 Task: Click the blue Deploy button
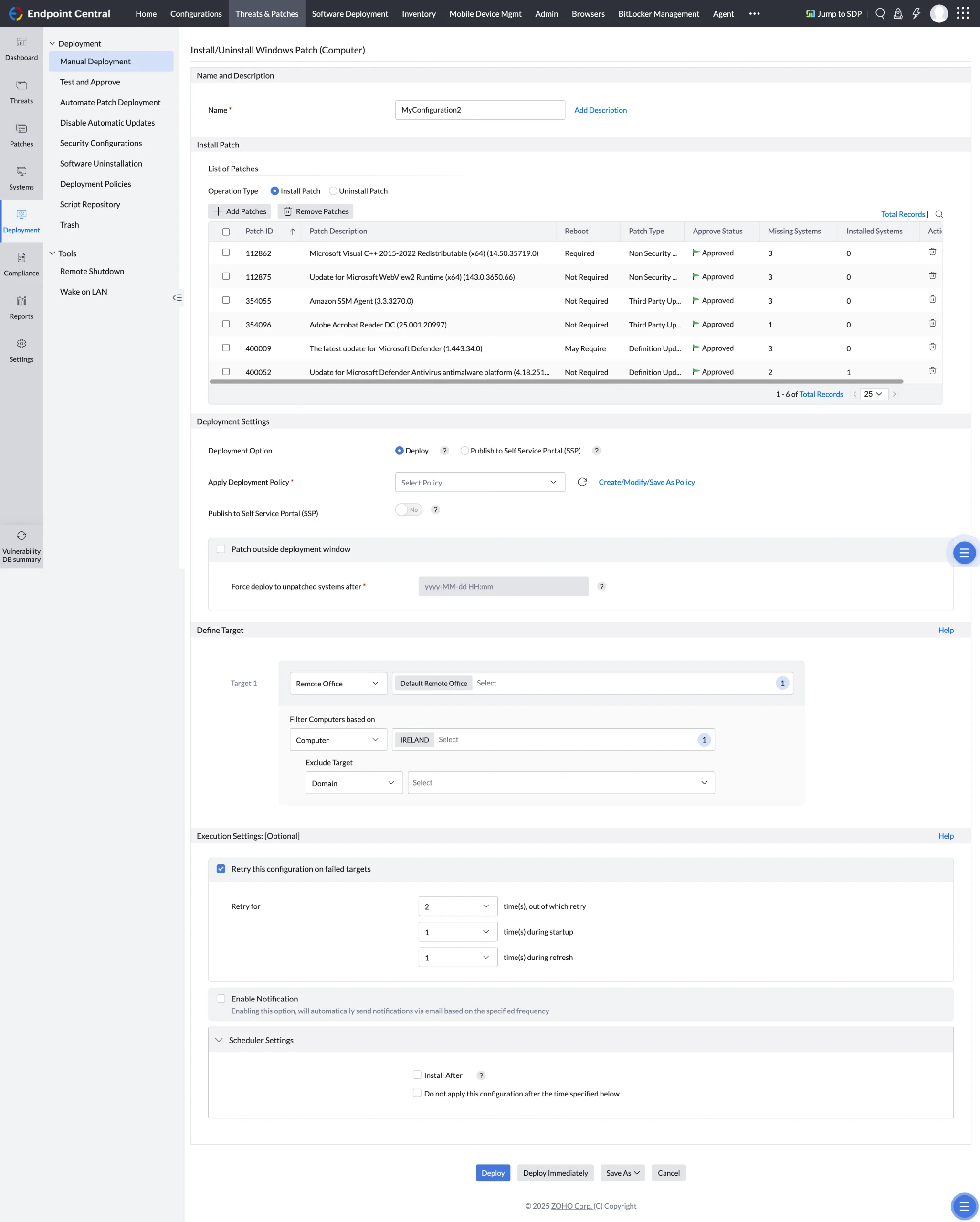tap(493, 1173)
